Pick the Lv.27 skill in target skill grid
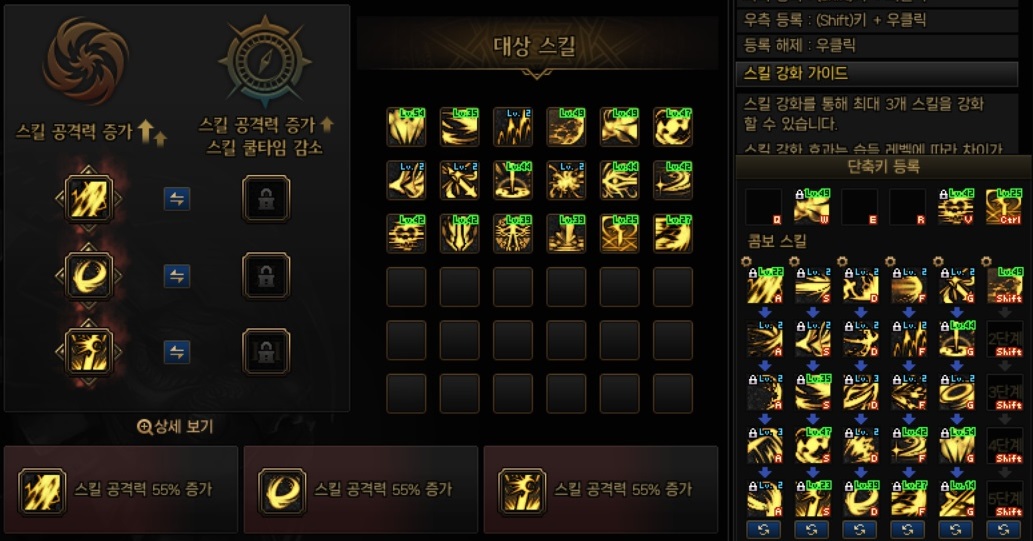The image size is (1033, 541). click(x=673, y=233)
